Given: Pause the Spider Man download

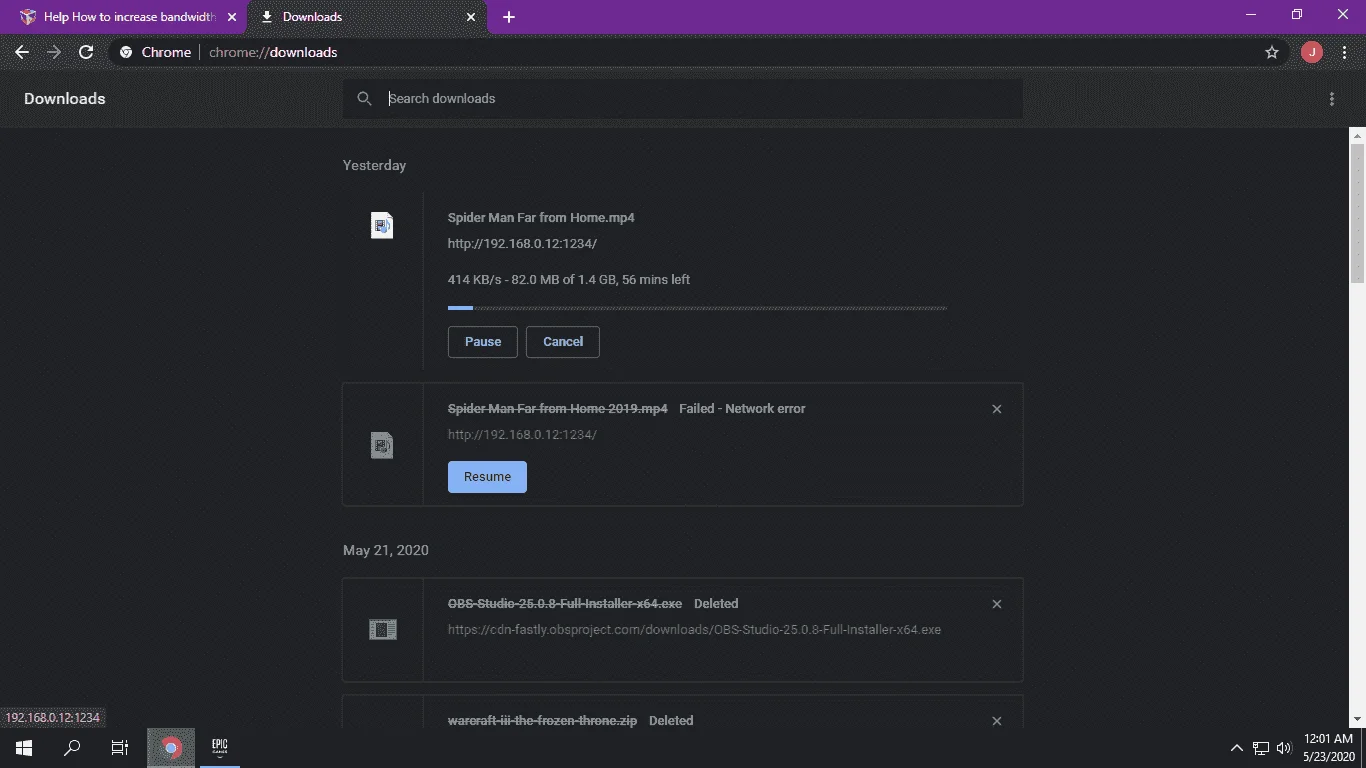Looking at the screenshot, I should pos(483,342).
